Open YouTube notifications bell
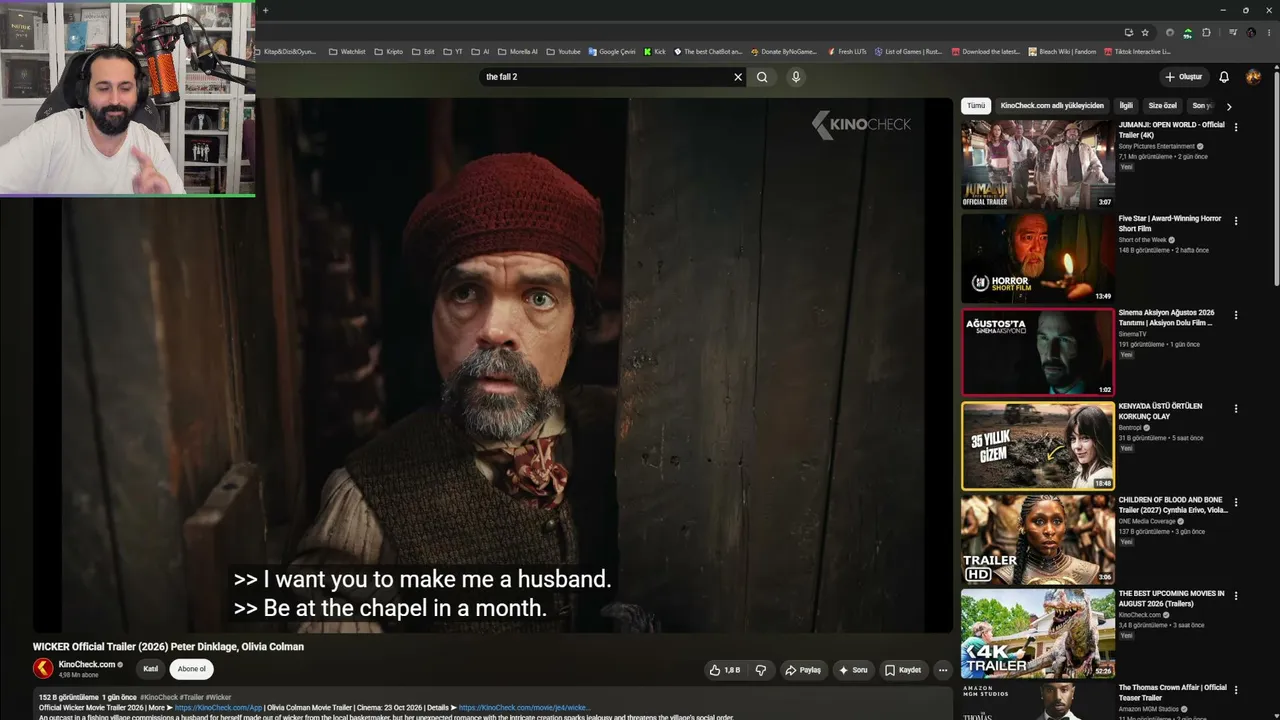Screen dimensions: 1280x720 tap(1224, 77)
